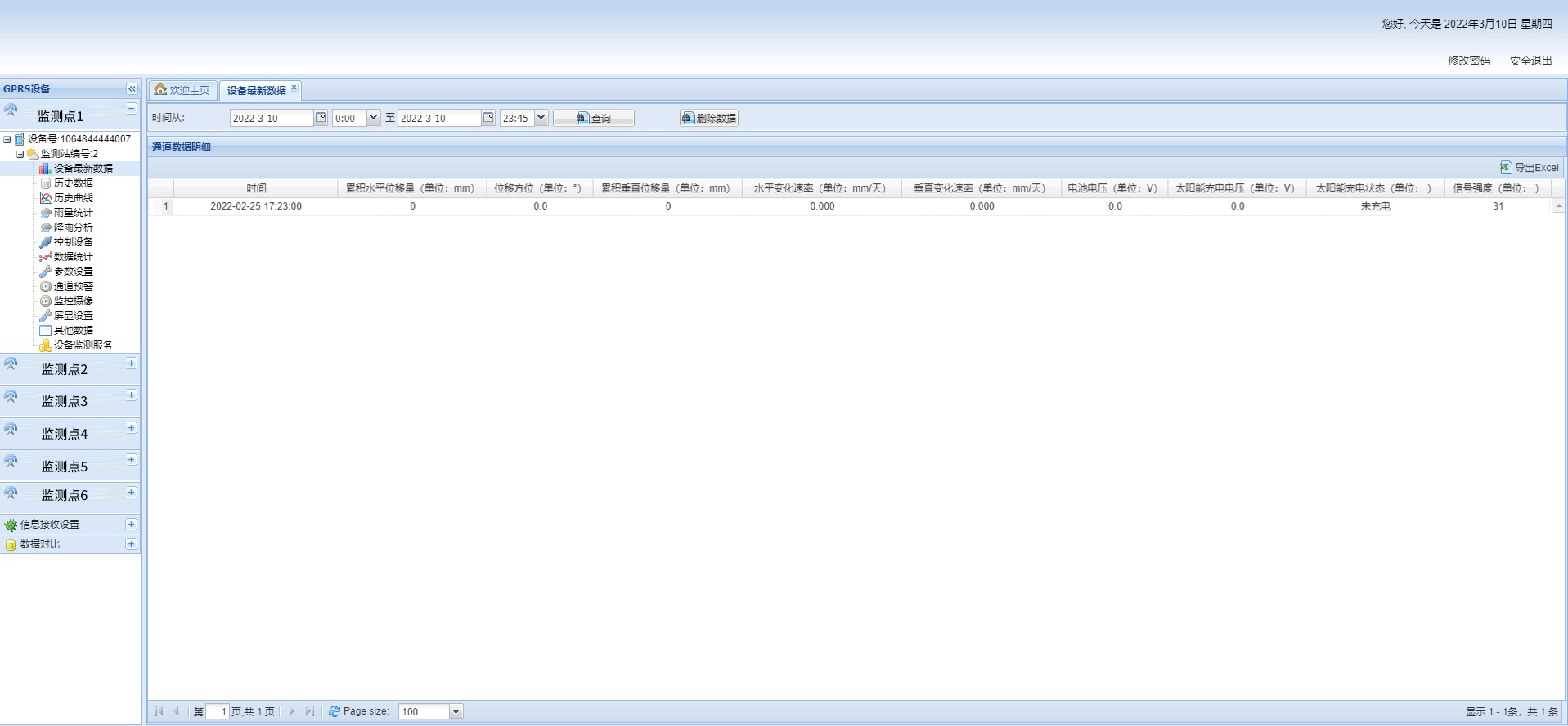Sort by the 时间 column header

(256, 188)
